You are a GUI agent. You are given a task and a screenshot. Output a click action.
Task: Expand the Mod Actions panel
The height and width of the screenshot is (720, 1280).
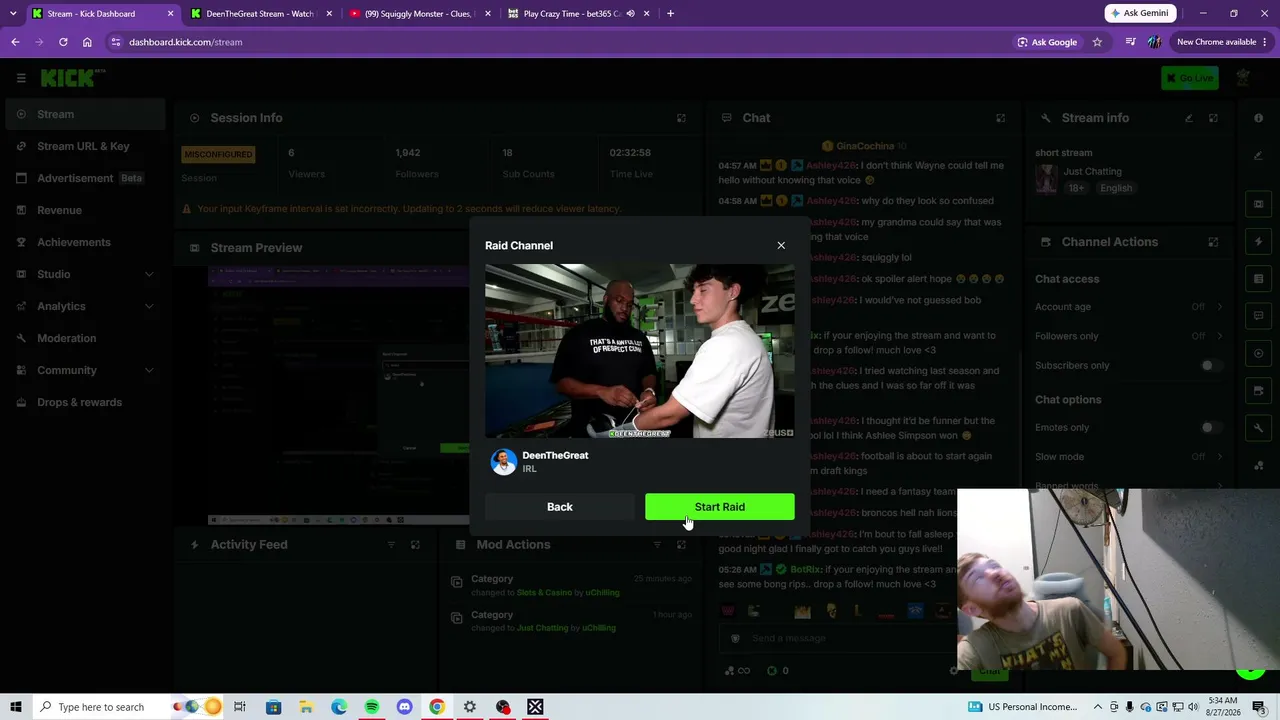pyautogui.click(x=681, y=545)
